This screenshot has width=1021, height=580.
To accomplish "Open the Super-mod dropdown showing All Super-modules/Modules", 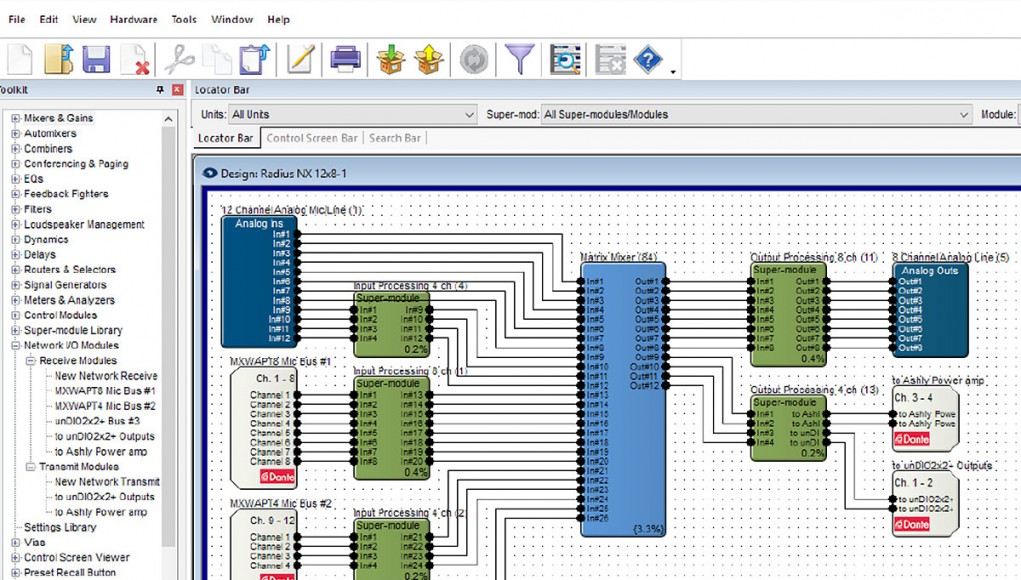I will coord(757,115).
